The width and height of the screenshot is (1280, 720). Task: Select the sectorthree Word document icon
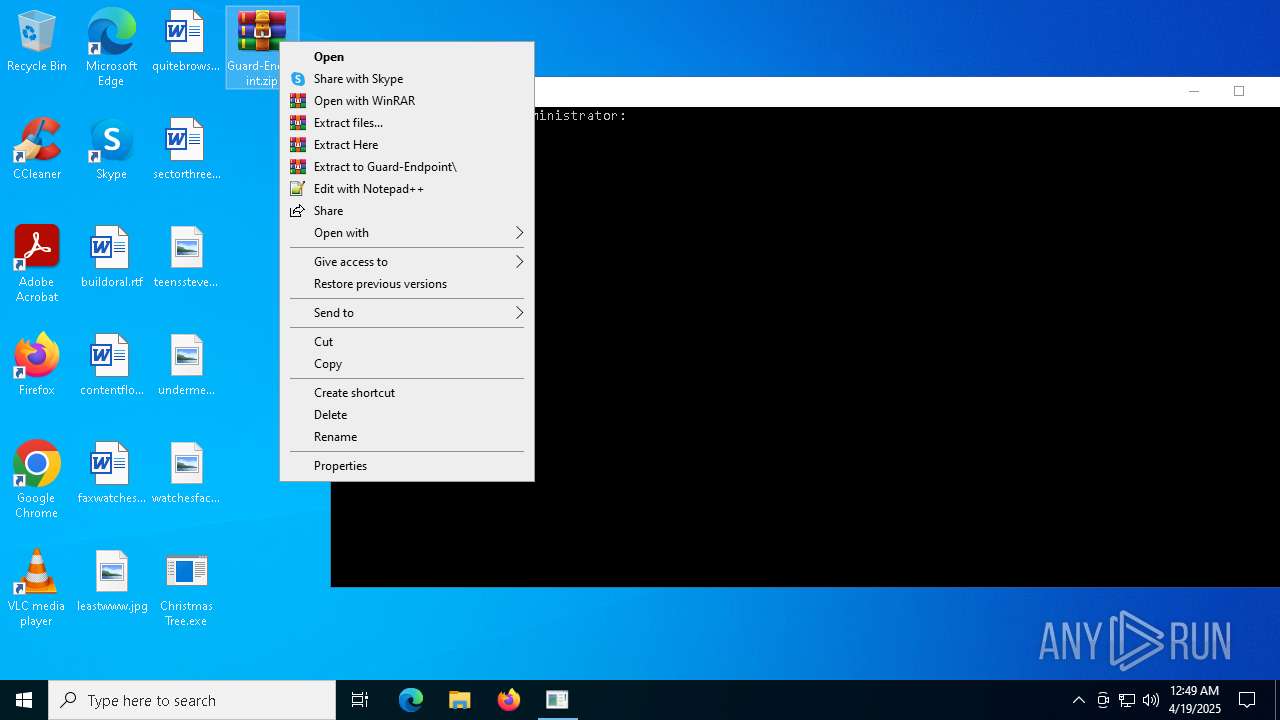[186, 150]
